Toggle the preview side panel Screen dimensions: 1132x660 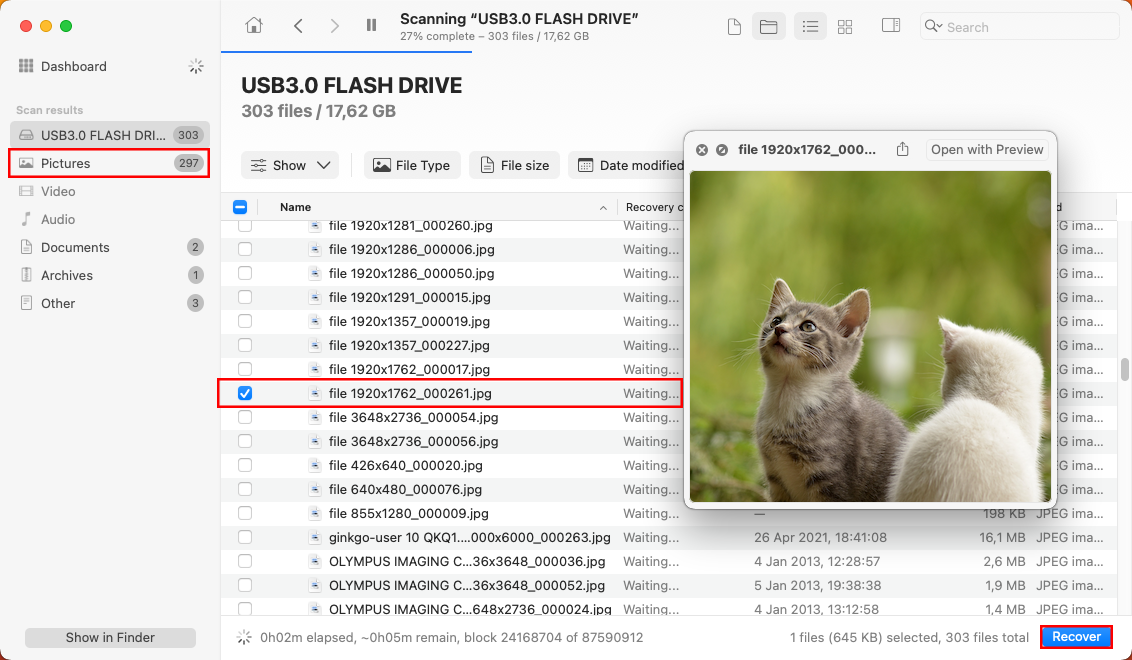891,26
